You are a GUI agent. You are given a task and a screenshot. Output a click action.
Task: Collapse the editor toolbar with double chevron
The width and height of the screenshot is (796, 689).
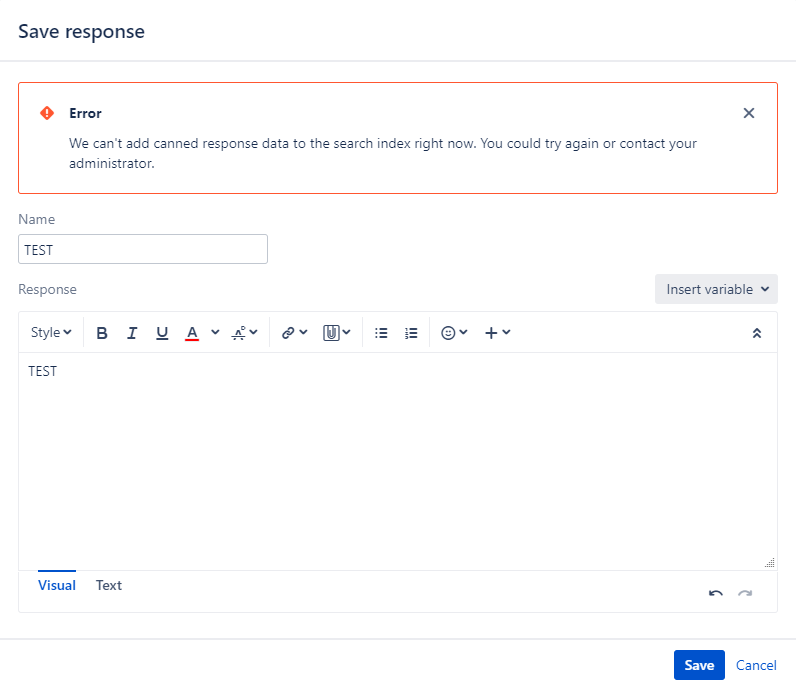[x=757, y=333]
